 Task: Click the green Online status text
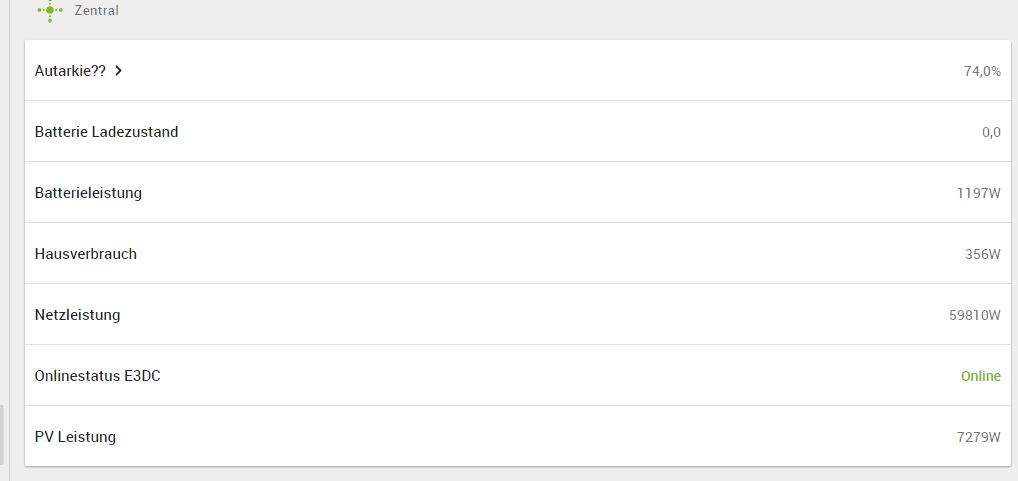pyautogui.click(x=980, y=376)
